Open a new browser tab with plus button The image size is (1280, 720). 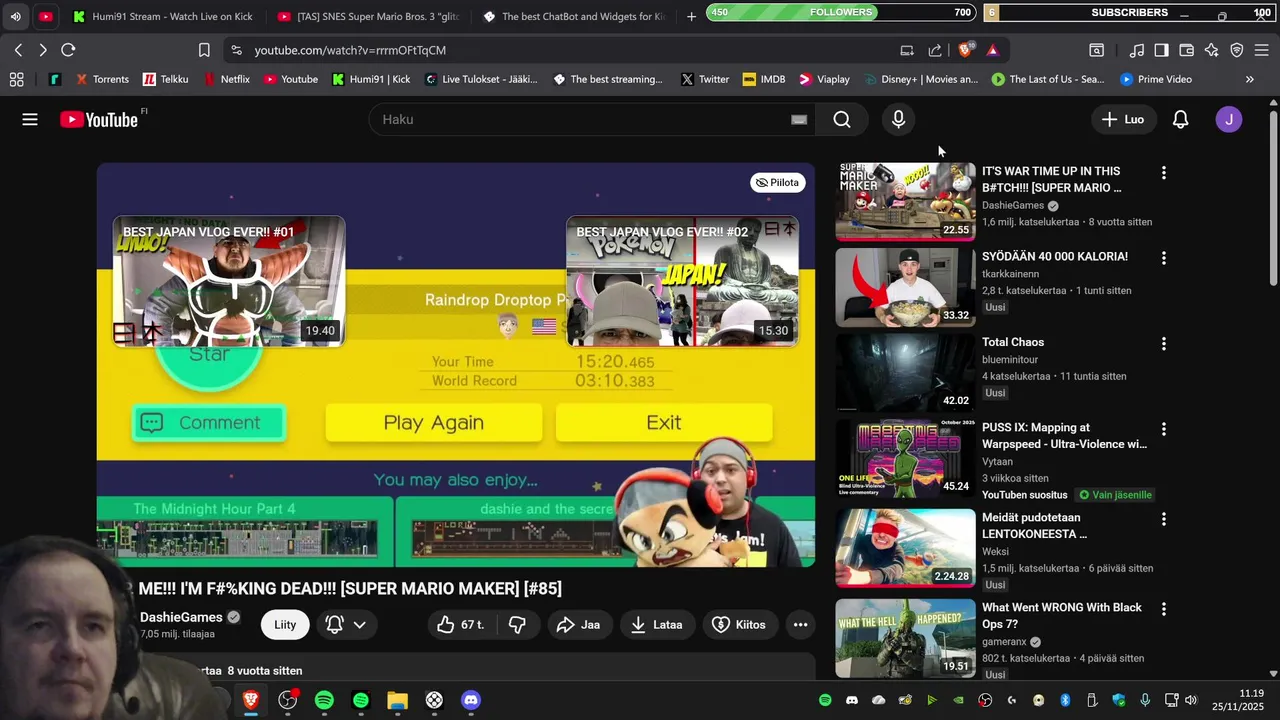(x=691, y=16)
